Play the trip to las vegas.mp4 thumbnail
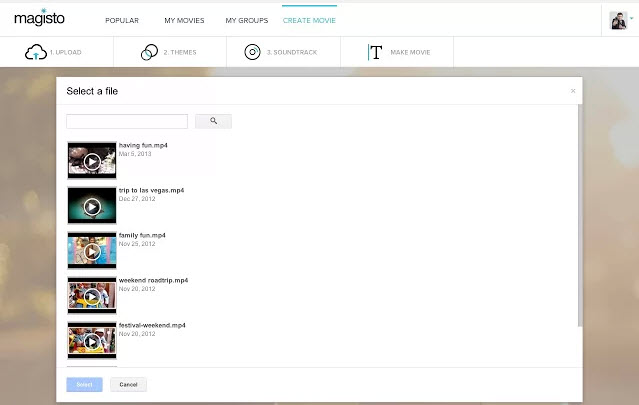Viewport: 639px width, 405px height. click(x=92, y=206)
